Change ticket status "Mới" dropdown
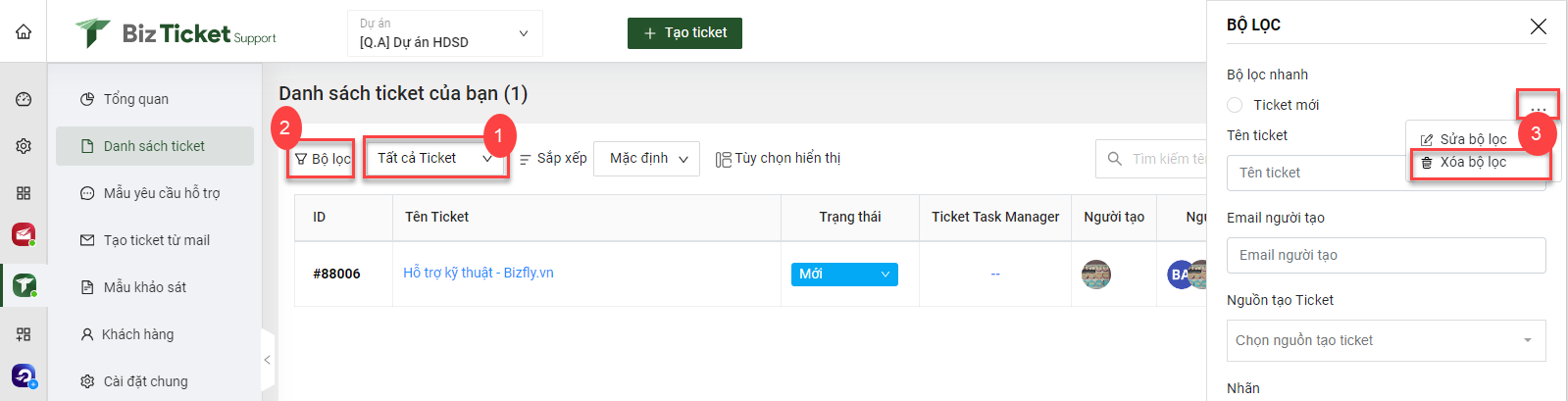Viewport: 1568px width, 401px height. pos(844,275)
